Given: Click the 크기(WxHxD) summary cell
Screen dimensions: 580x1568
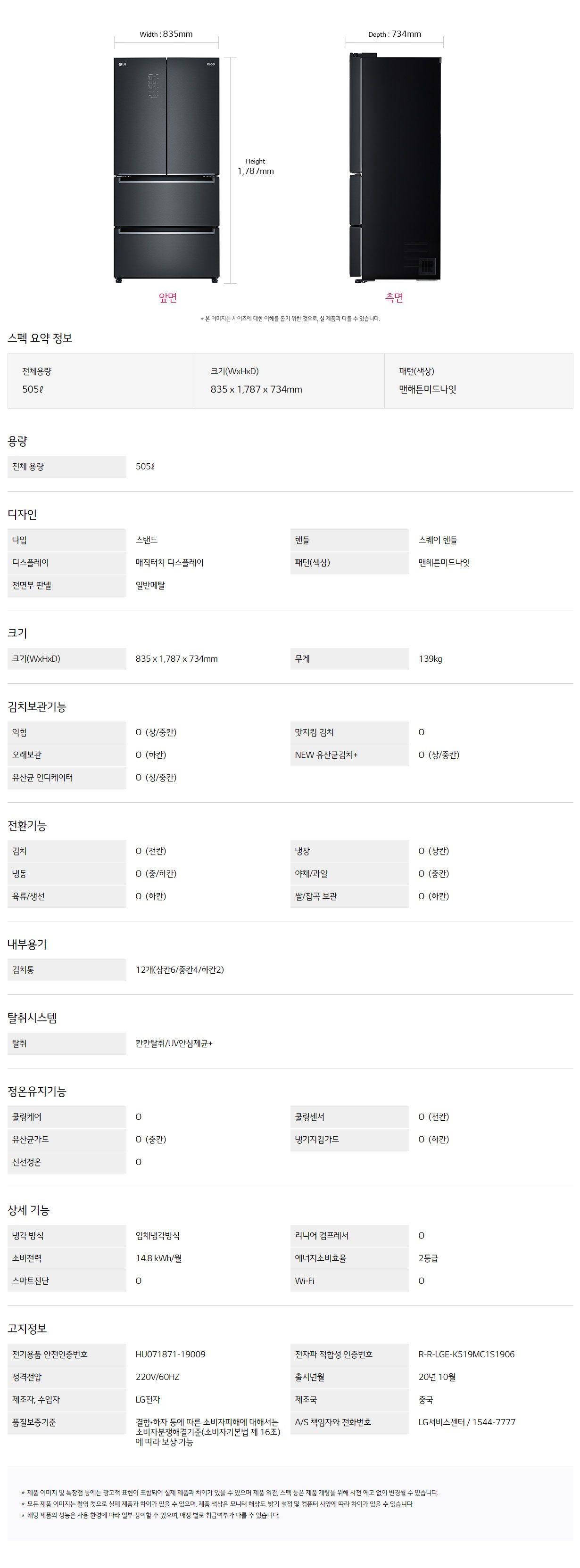Looking at the screenshot, I should point(290,380).
